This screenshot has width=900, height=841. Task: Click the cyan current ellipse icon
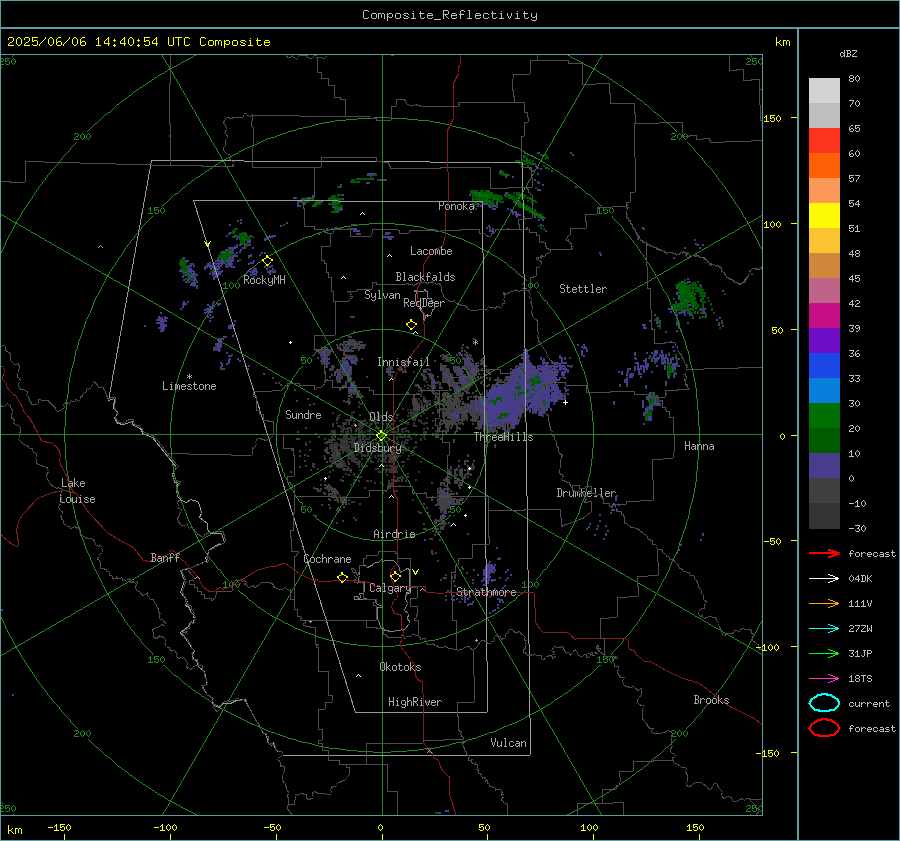pyautogui.click(x=824, y=703)
